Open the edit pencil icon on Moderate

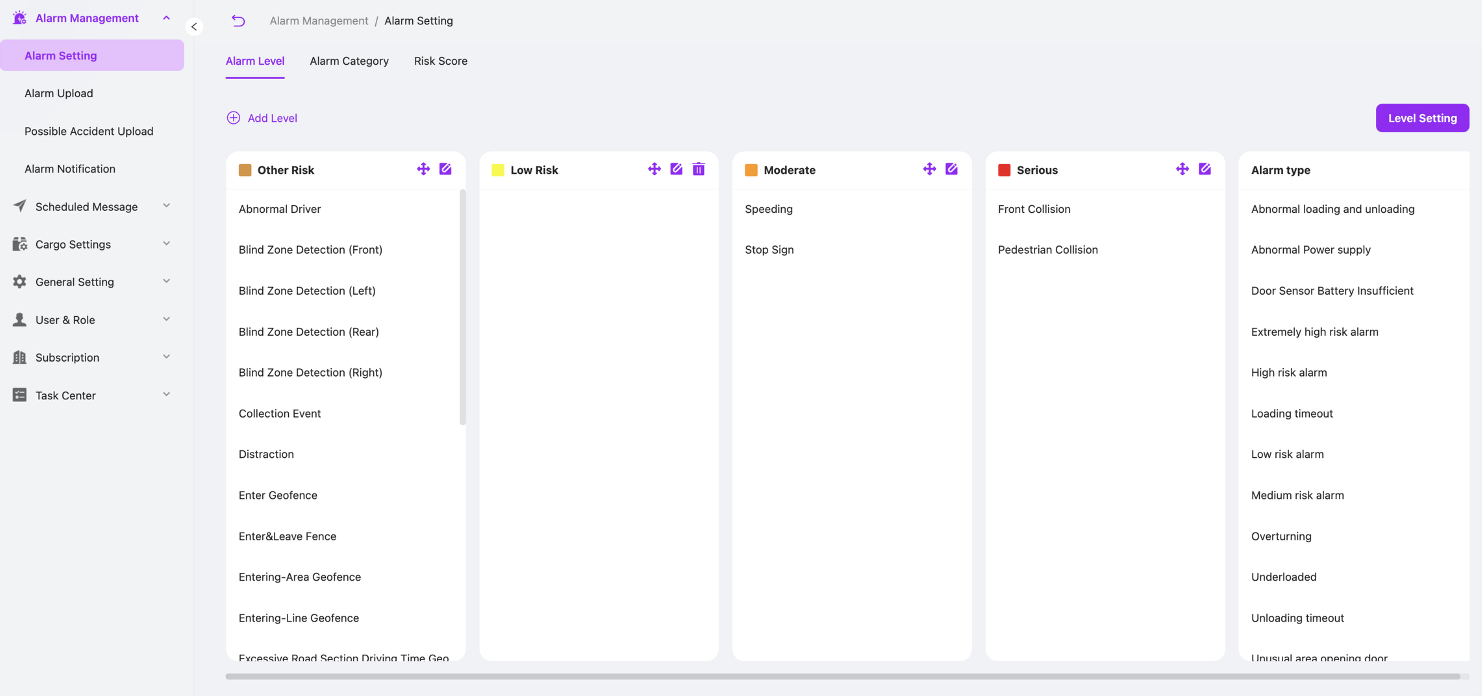point(951,169)
